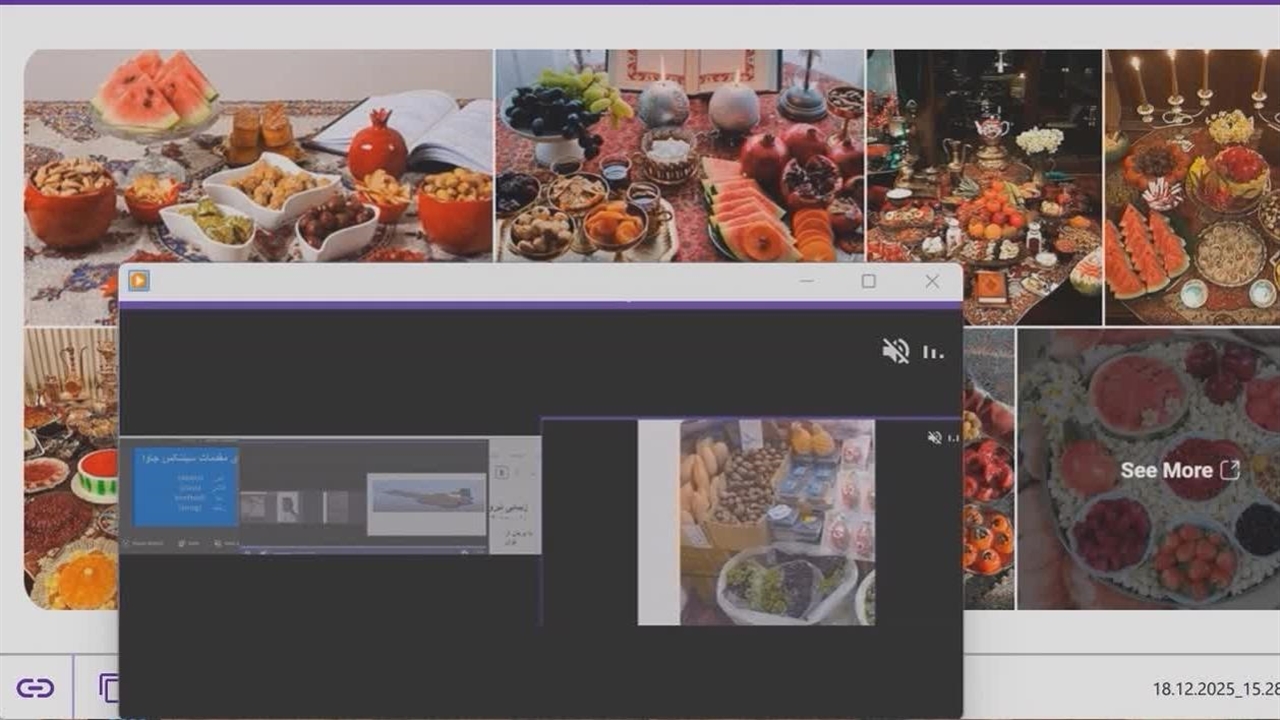Click the small audio bars in nested video
The image size is (1280, 720).
(953, 438)
